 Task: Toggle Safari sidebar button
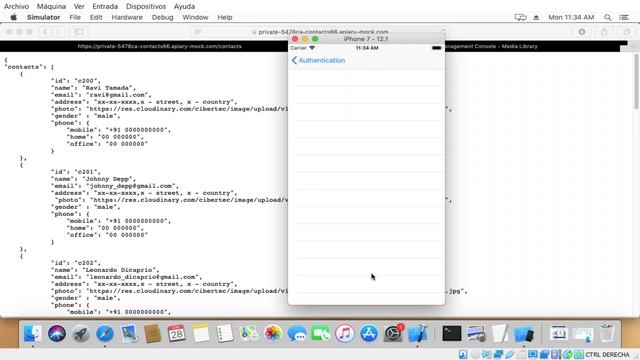click(78, 32)
